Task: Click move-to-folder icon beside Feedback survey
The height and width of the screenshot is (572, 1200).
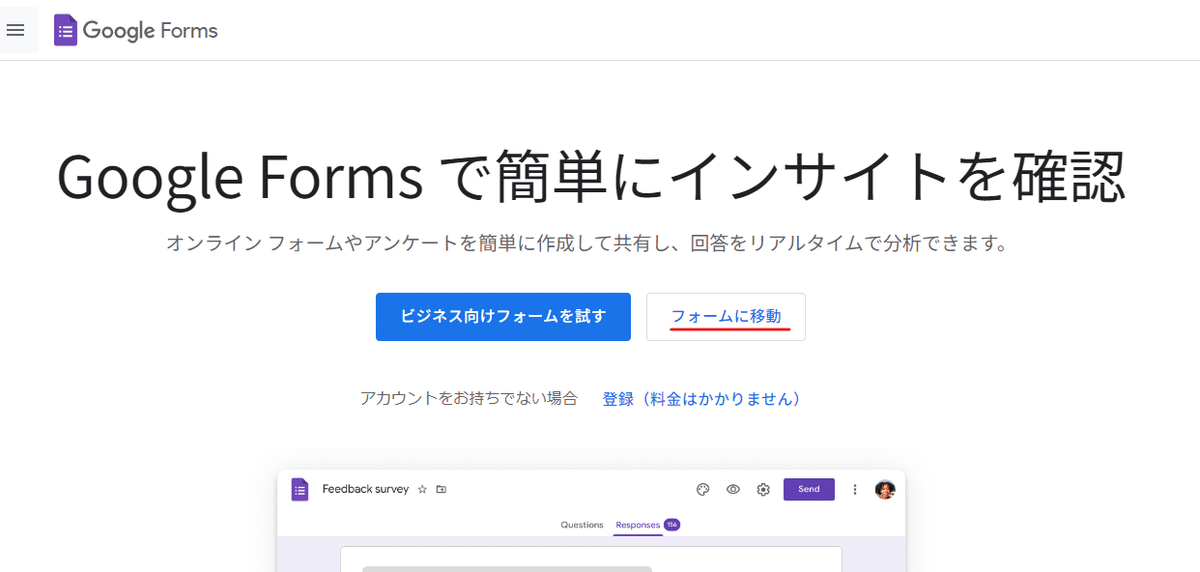Action: [x=441, y=489]
